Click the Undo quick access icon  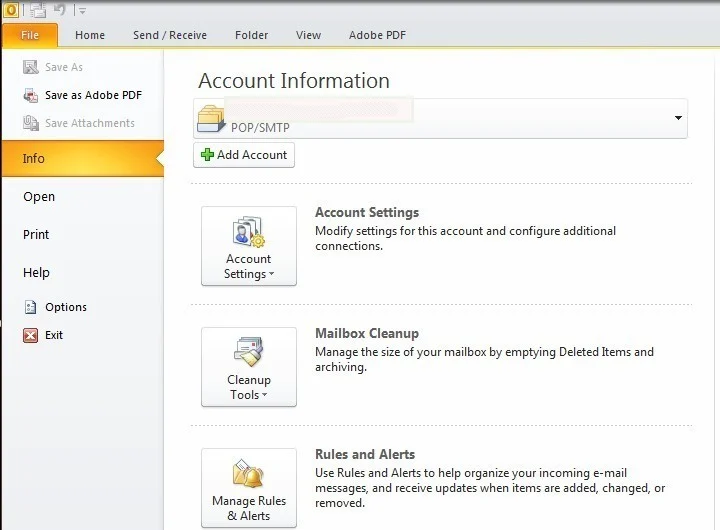[x=60, y=10]
